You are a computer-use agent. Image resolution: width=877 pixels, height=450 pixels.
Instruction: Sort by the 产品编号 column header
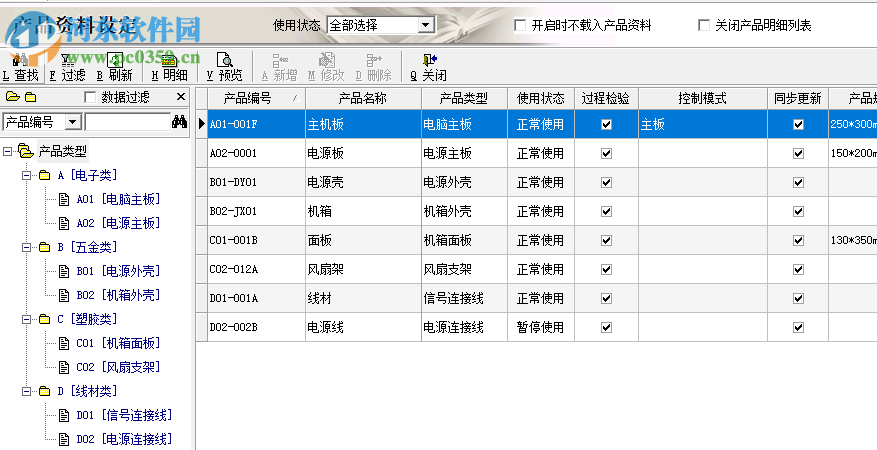(256, 98)
